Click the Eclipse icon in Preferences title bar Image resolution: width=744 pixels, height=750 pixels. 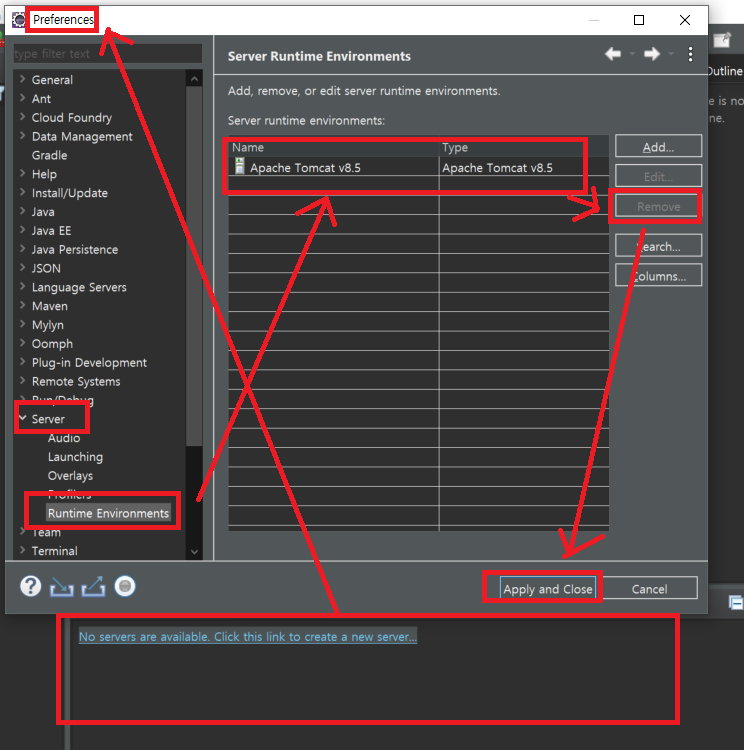[18, 20]
